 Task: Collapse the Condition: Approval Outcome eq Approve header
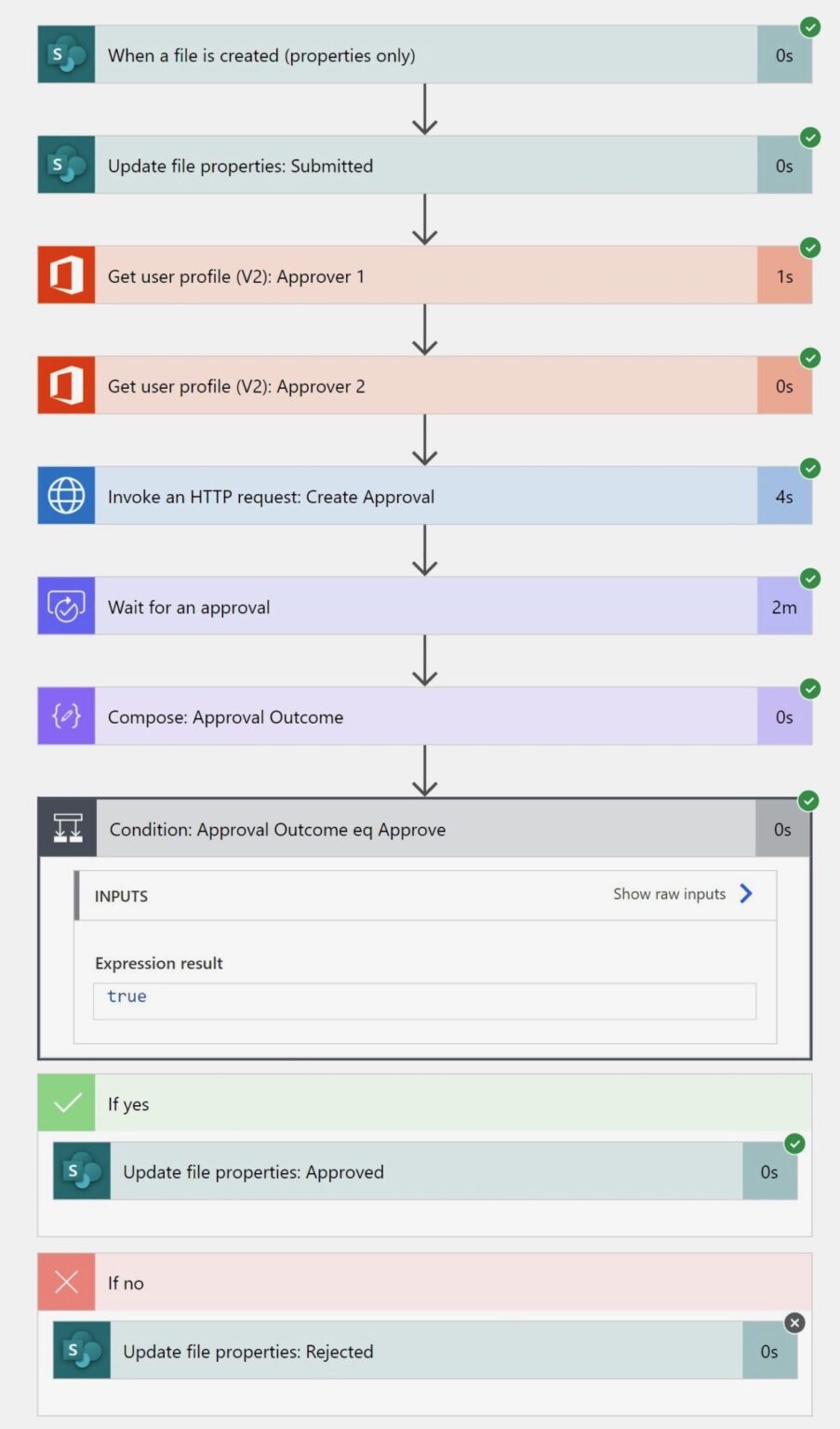click(424, 828)
